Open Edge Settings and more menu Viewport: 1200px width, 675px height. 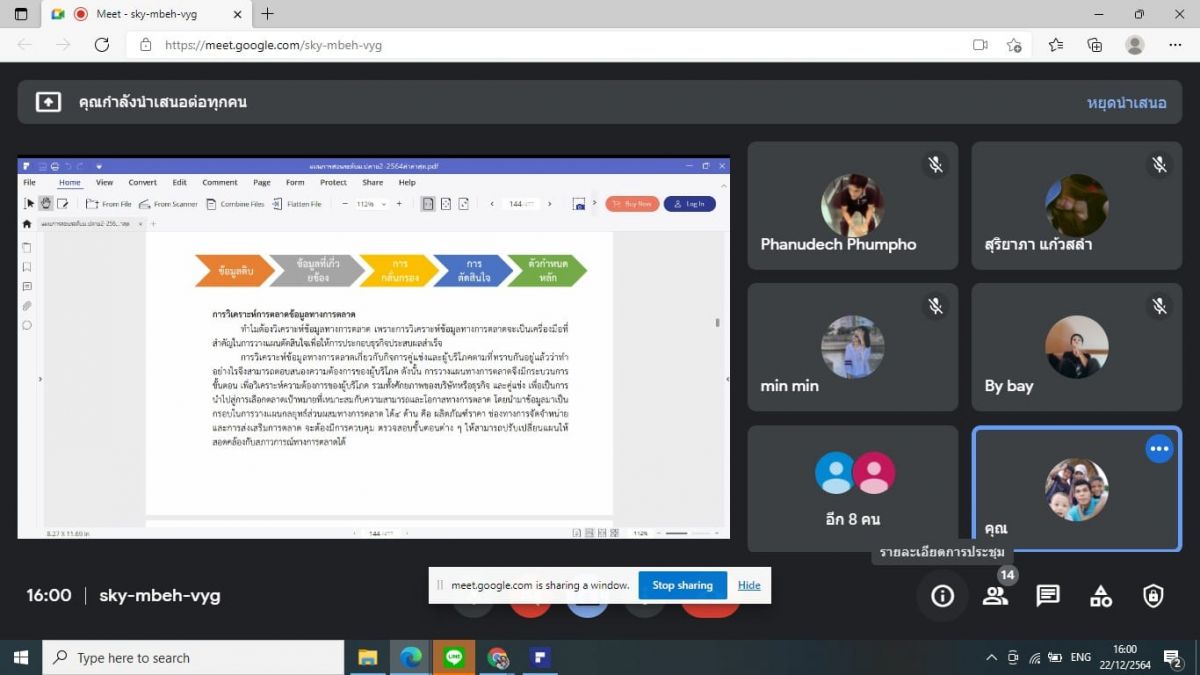pyautogui.click(x=1175, y=45)
